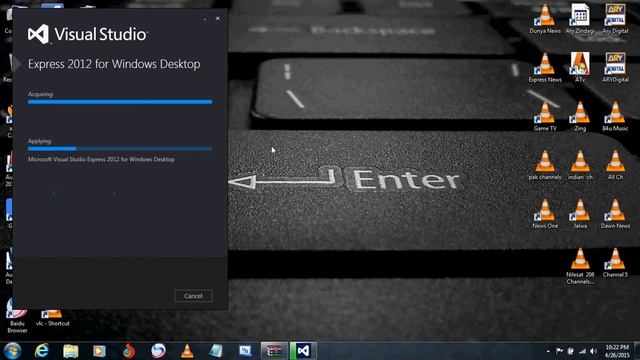Select the vlc - Shortcut desktop icon
This screenshot has width=640, height=360.
[x=52, y=318]
